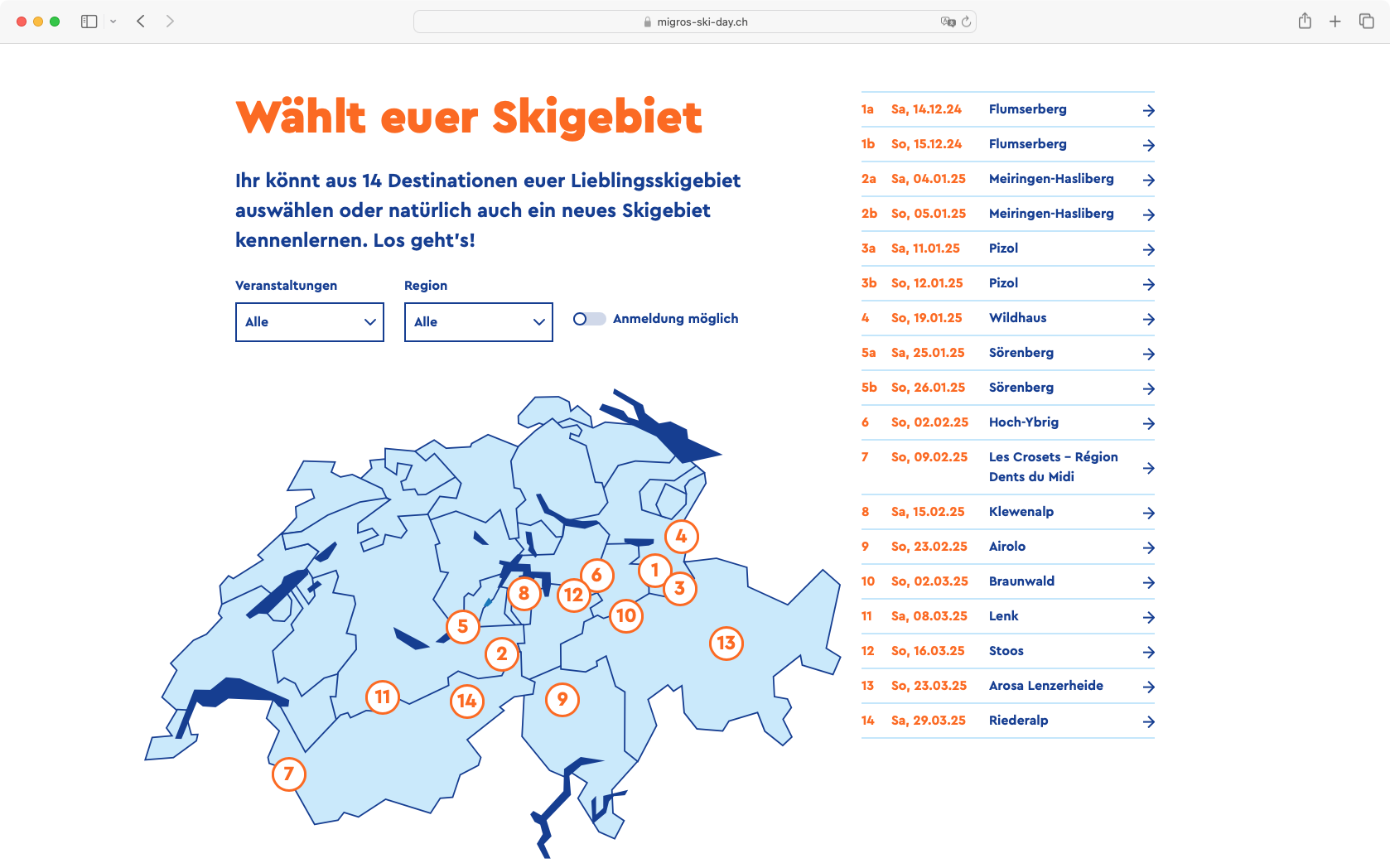The height and width of the screenshot is (868, 1390).
Task: Open a new tab with plus icon
Action: tap(1335, 22)
